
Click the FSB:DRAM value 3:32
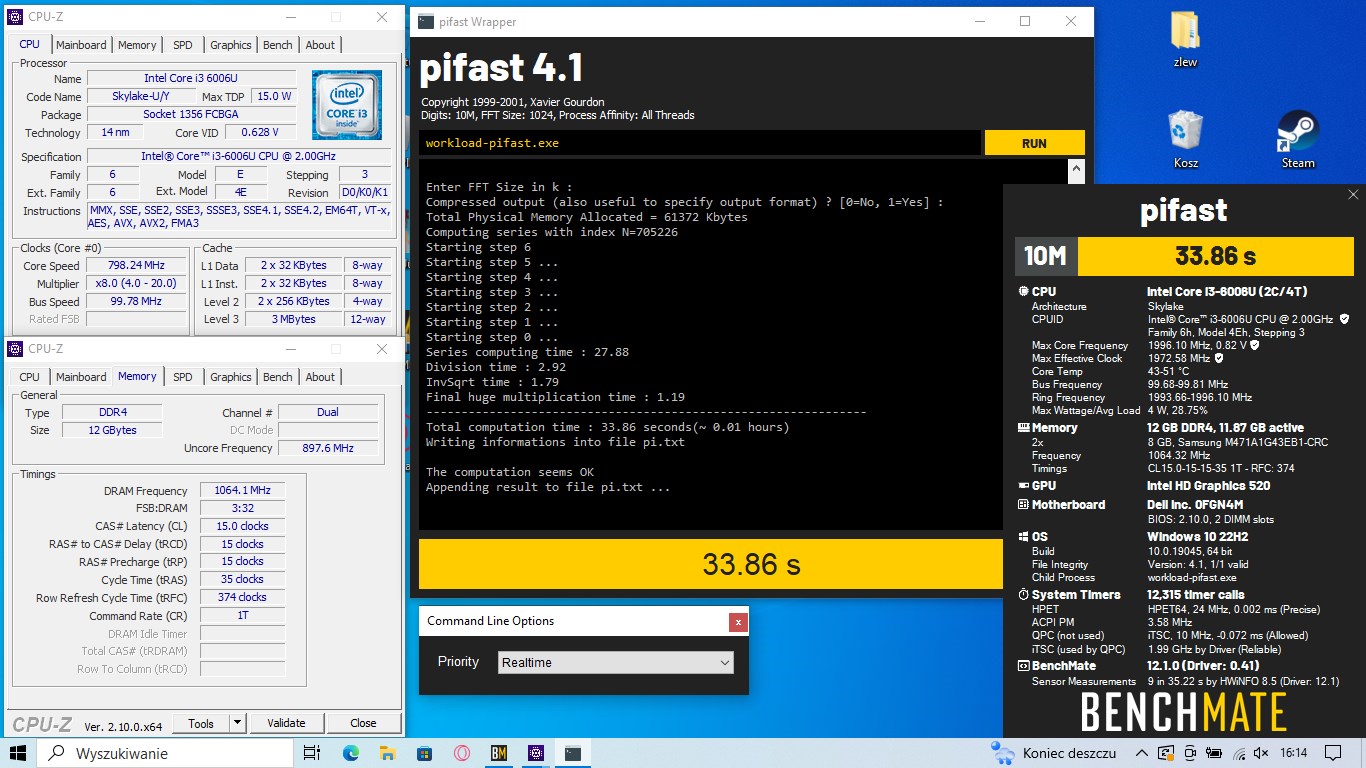[x=242, y=508]
